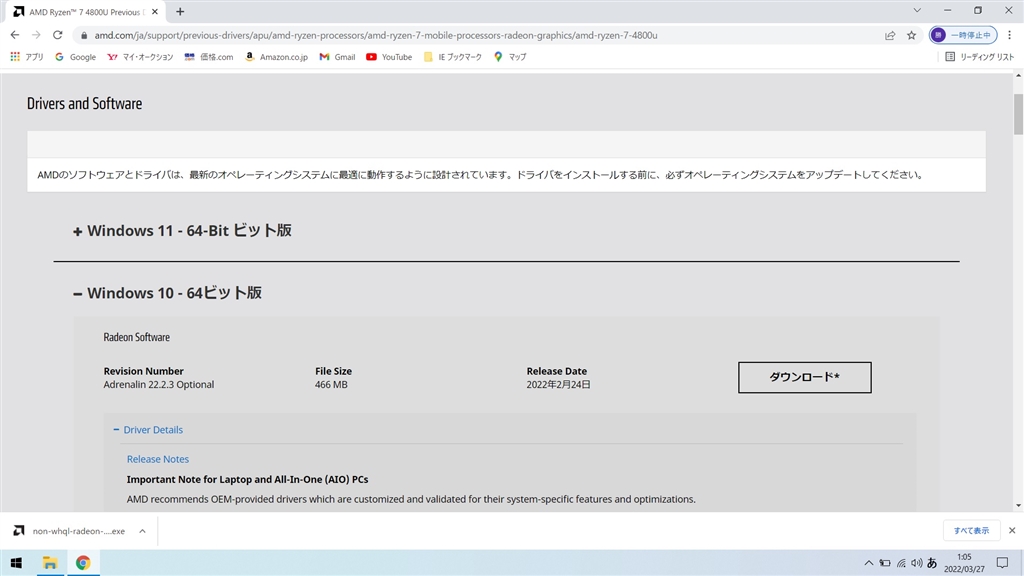Open the マップ bookmark
Screen dimensions: 1024x576
510,57
